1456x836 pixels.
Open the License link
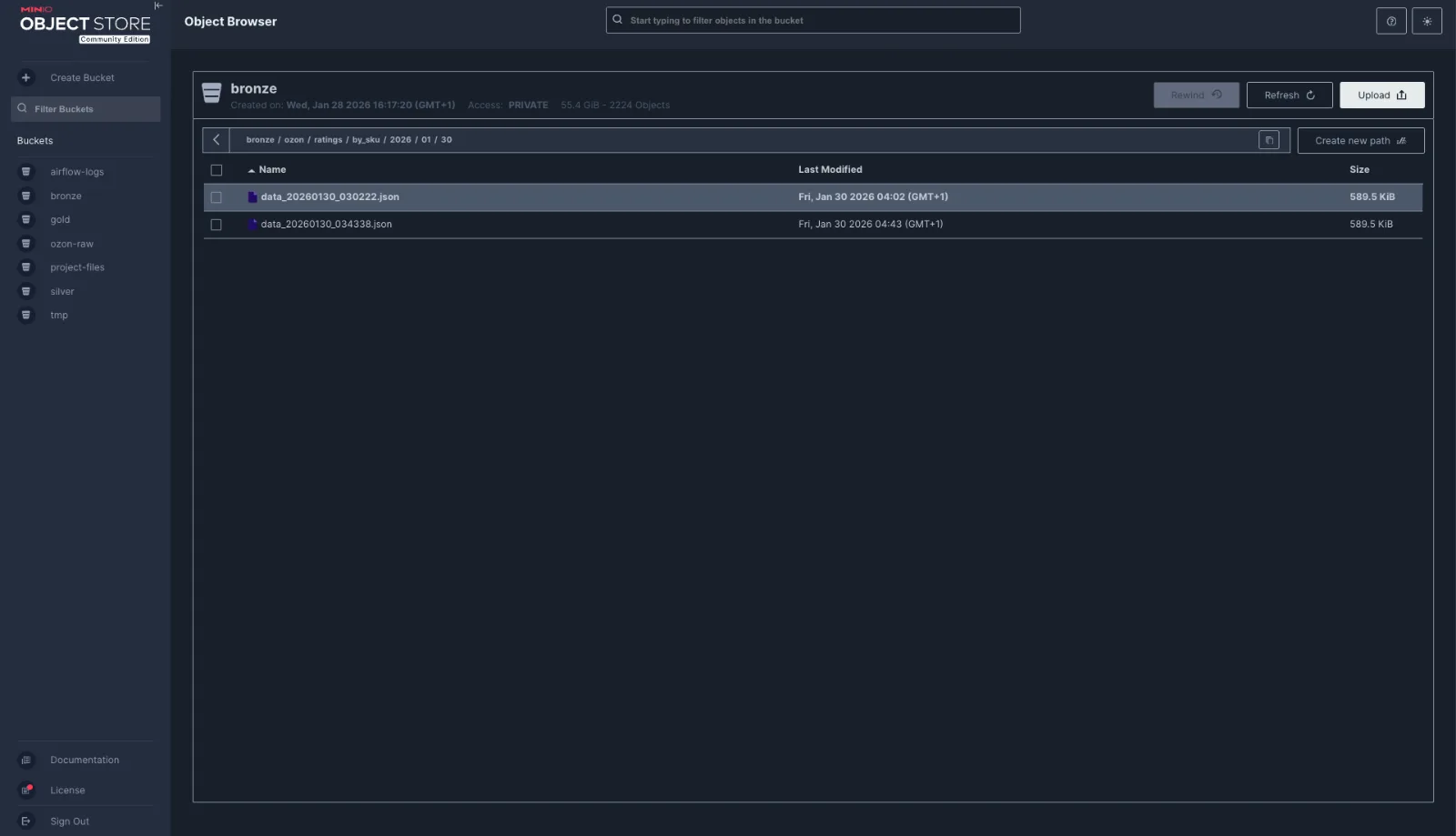pos(67,790)
